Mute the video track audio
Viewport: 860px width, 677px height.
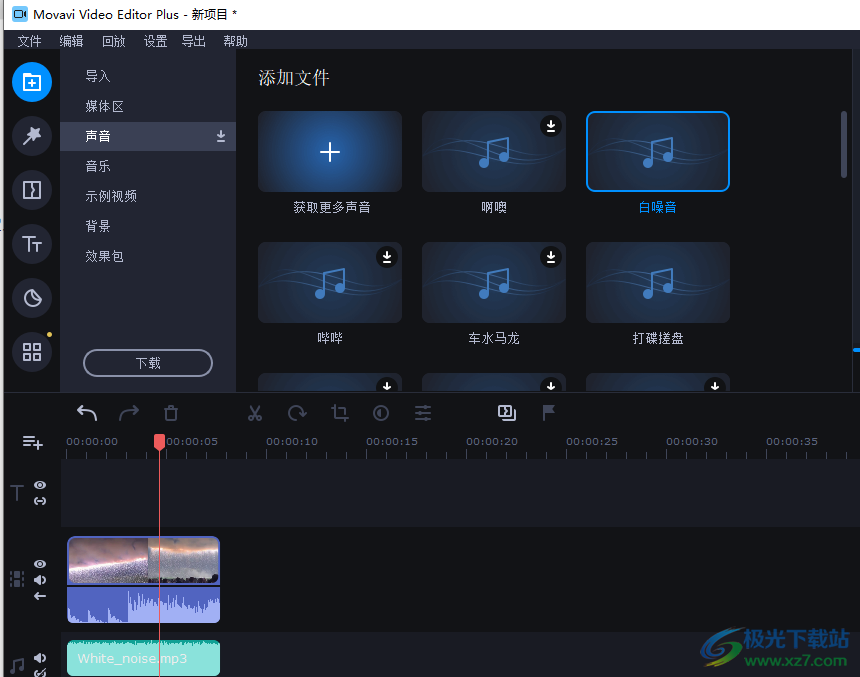(40, 580)
